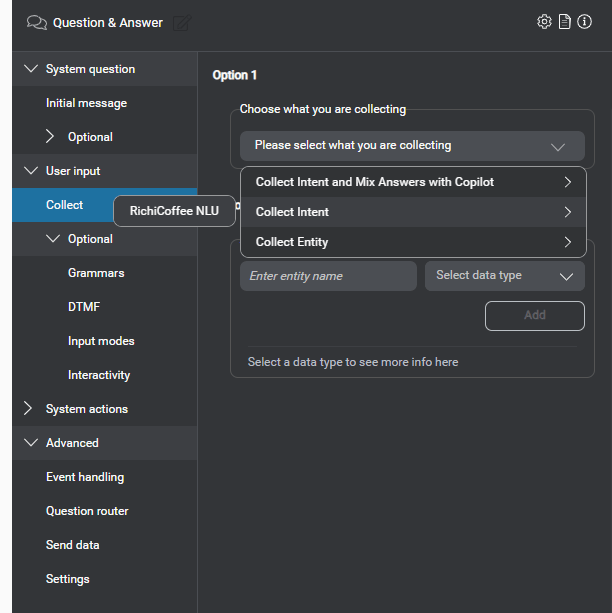The height and width of the screenshot is (613, 612).
Task: Expand the System actions section
Action: (31, 409)
